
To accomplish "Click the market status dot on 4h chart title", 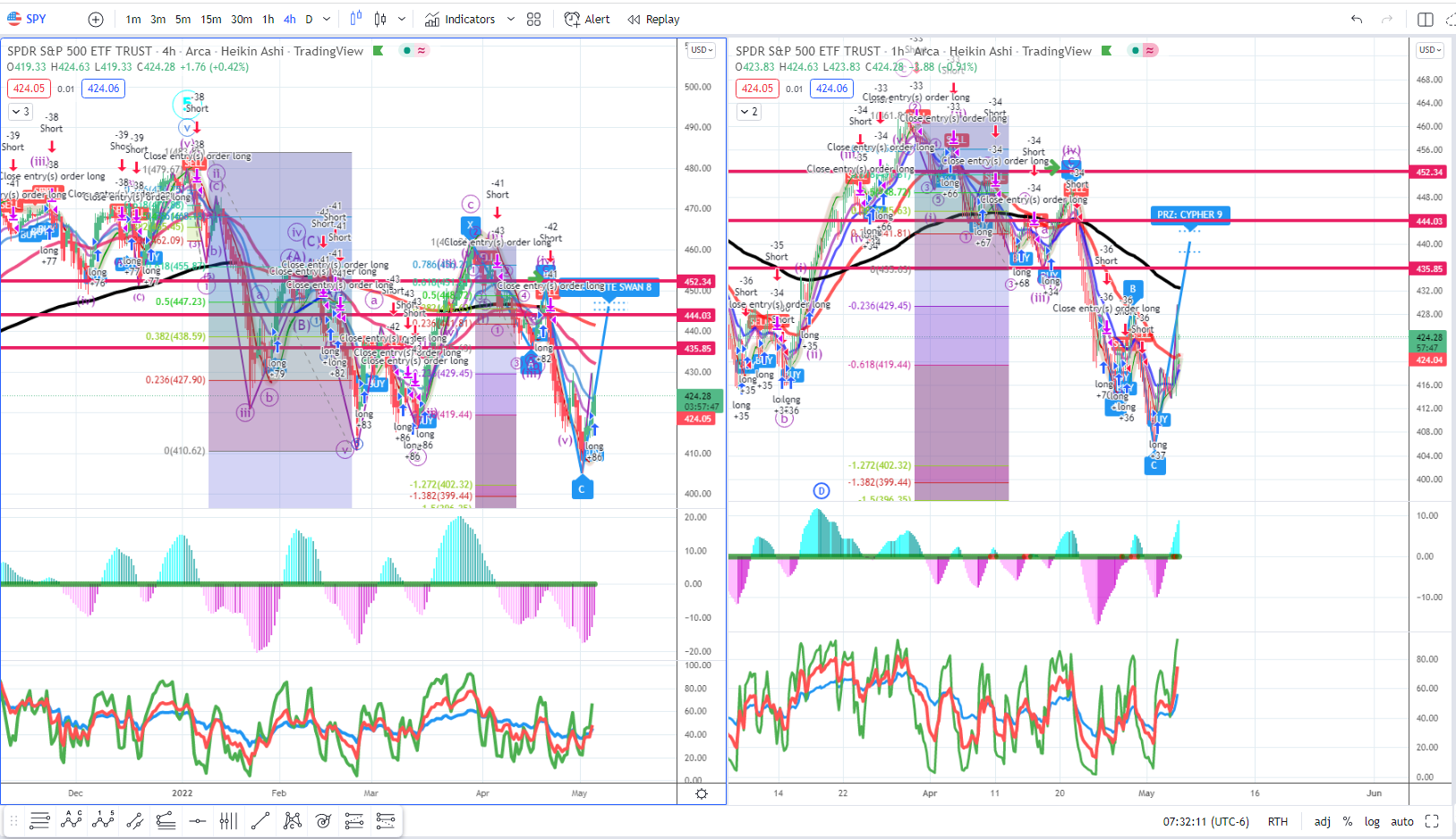I will point(407,50).
